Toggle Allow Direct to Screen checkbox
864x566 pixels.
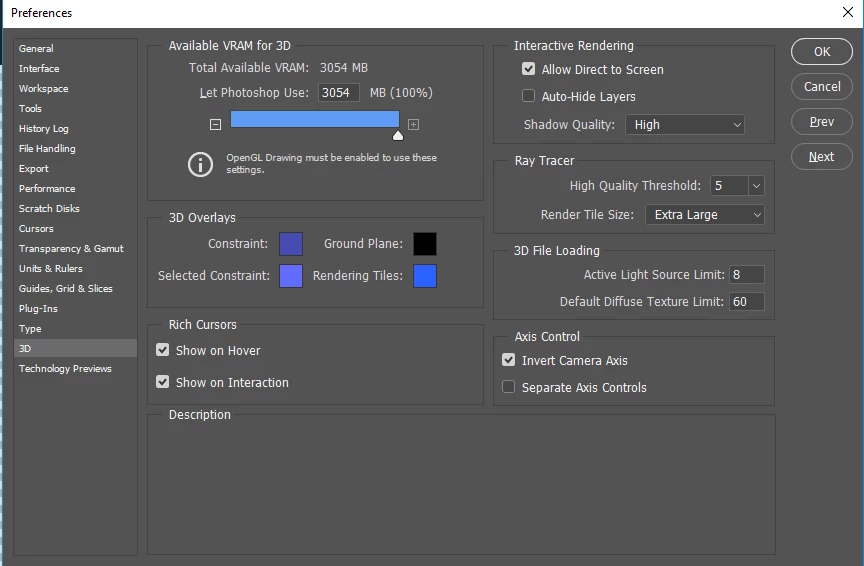(528, 69)
